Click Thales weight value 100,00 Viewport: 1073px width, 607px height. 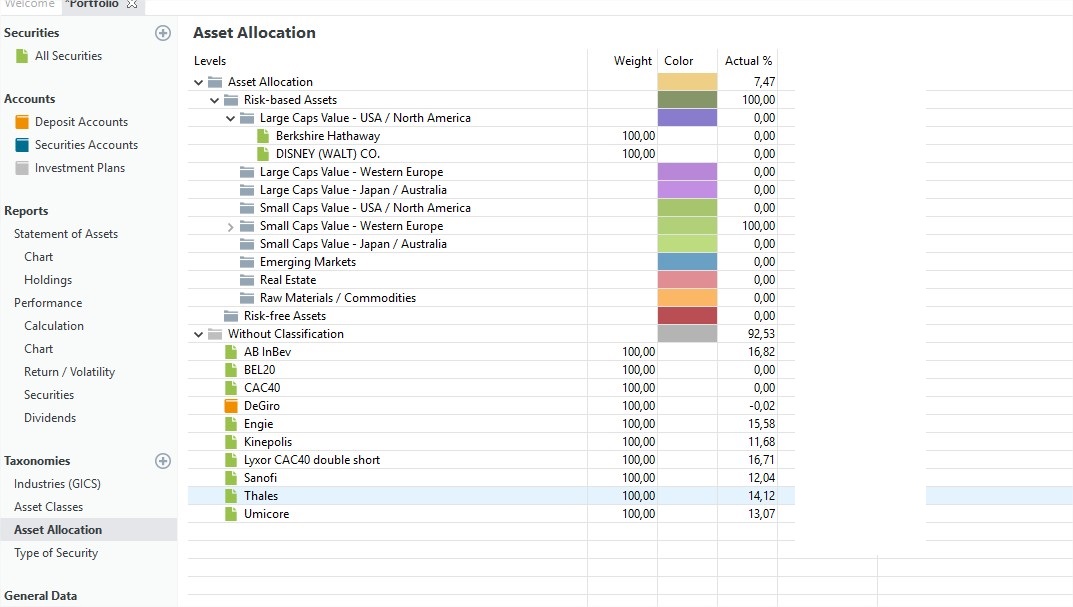638,496
